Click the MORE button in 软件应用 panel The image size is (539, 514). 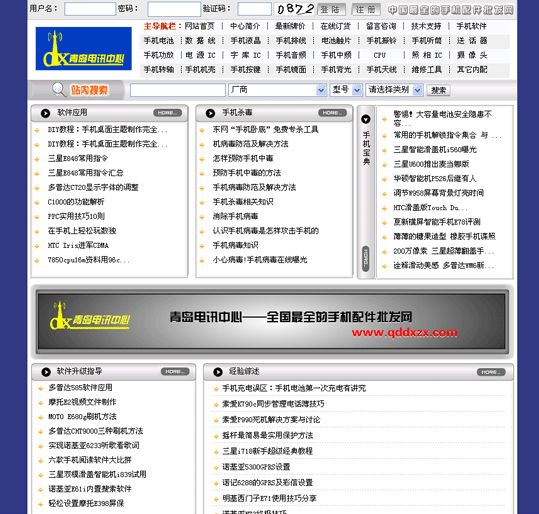tap(167, 113)
